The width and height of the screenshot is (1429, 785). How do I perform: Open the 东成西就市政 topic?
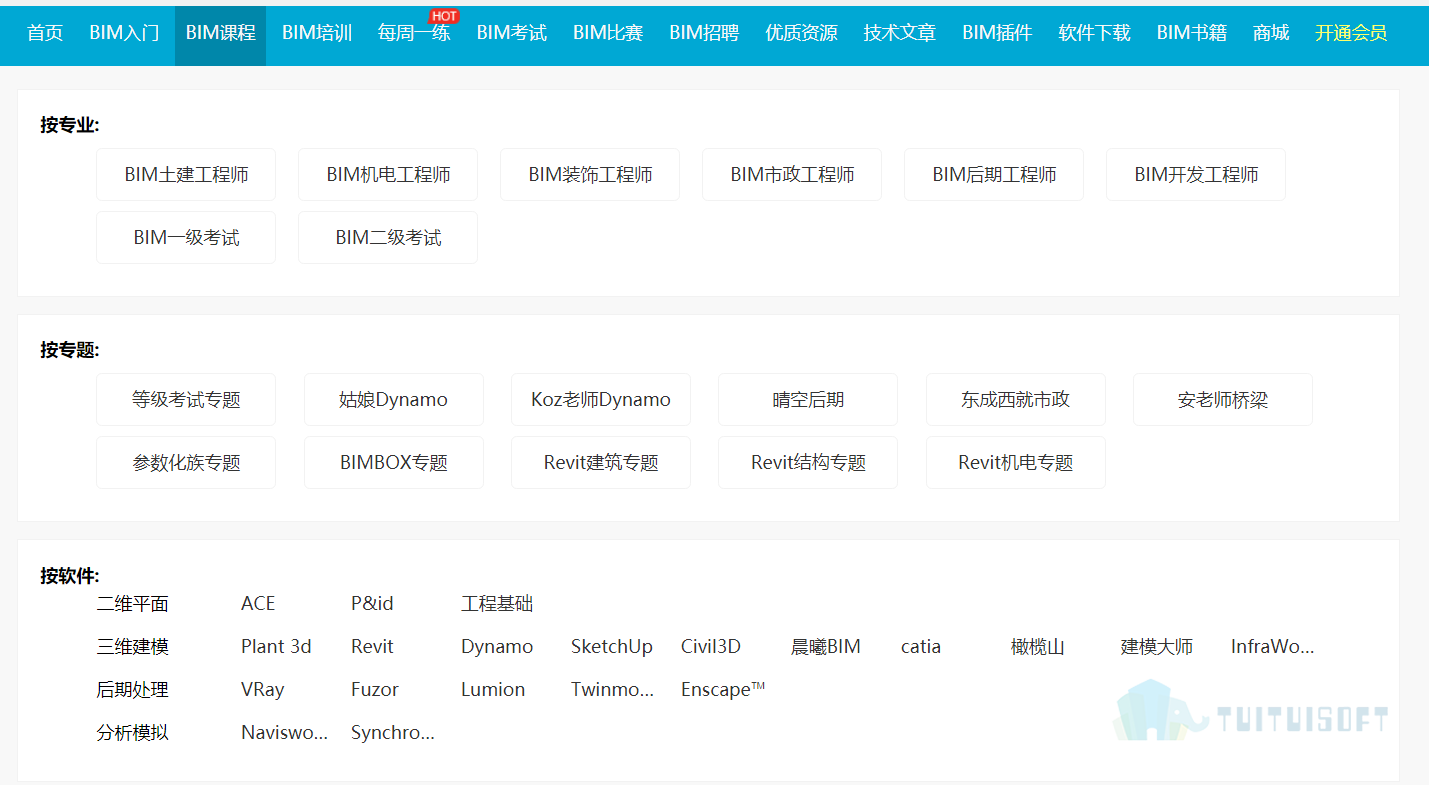click(1016, 400)
